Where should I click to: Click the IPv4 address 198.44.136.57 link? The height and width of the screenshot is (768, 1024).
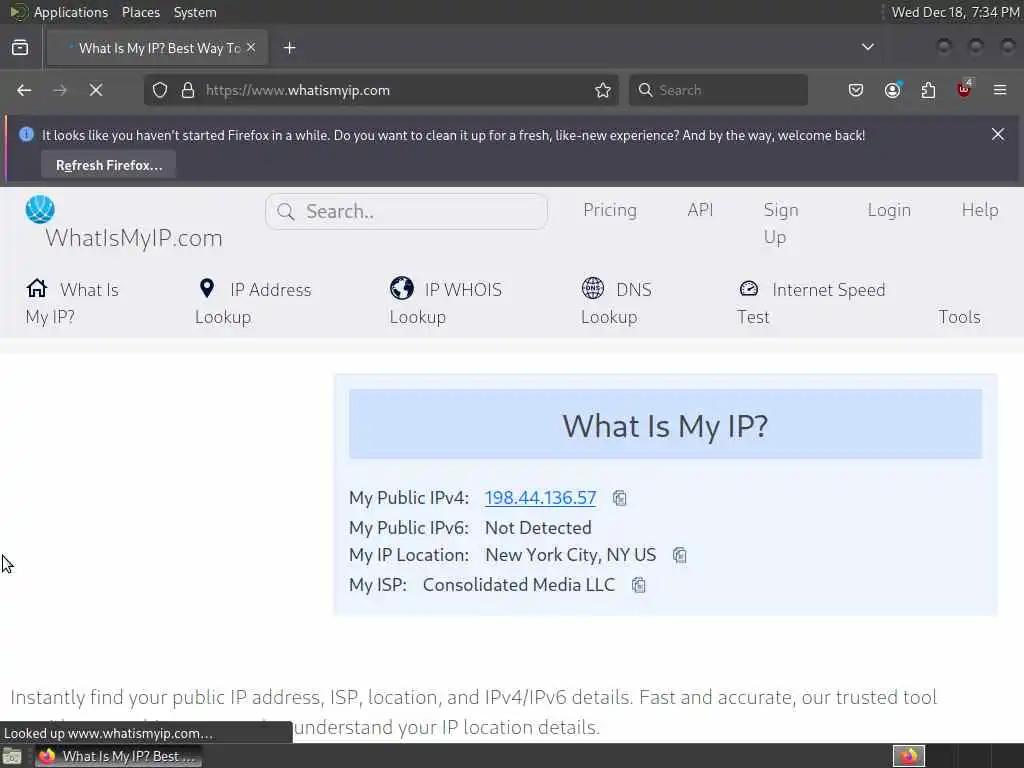540,498
